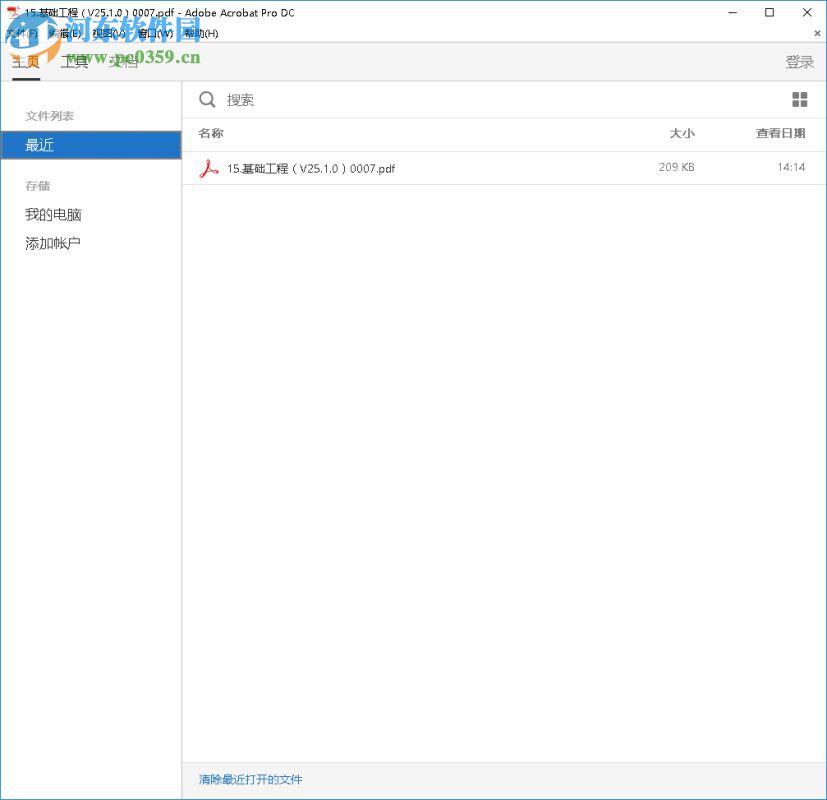This screenshot has width=827, height=800.
Task: Click the 搜索 input field
Action: coord(300,100)
